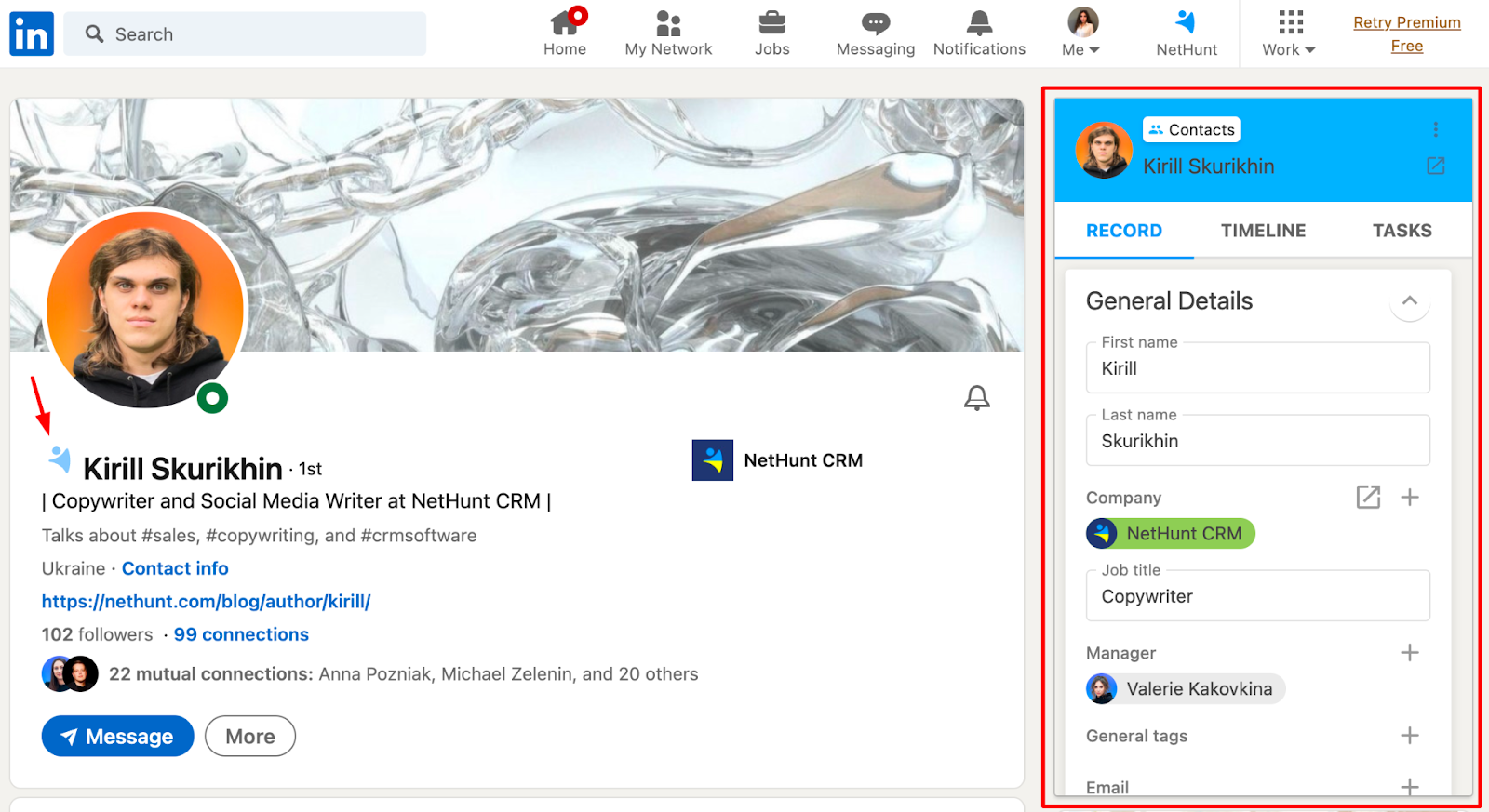Open the NetHunt panel three-dot menu
This screenshot has height=812, width=1489.
coord(1436,129)
